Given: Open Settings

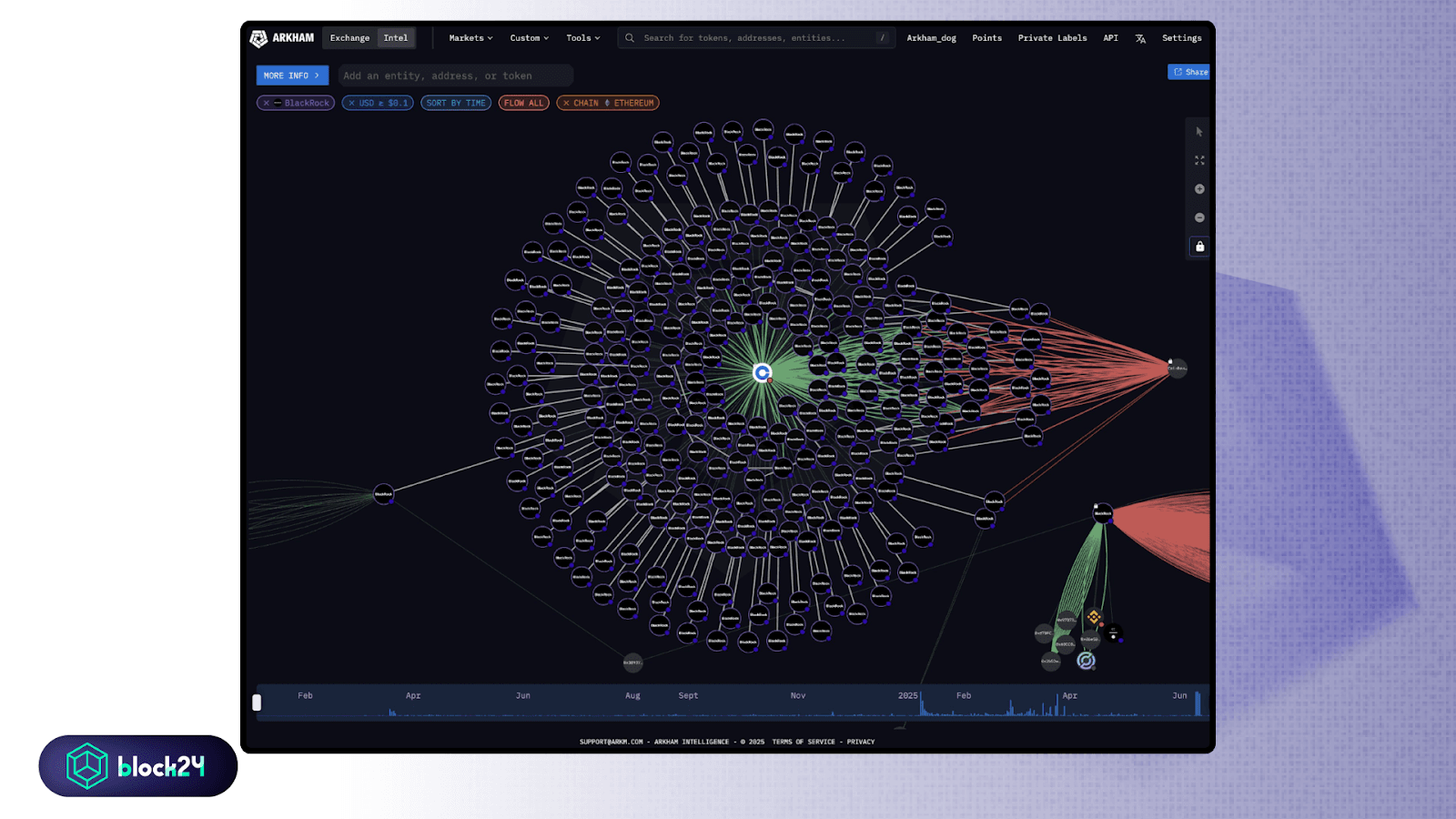Looking at the screenshot, I should tap(1181, 38).
